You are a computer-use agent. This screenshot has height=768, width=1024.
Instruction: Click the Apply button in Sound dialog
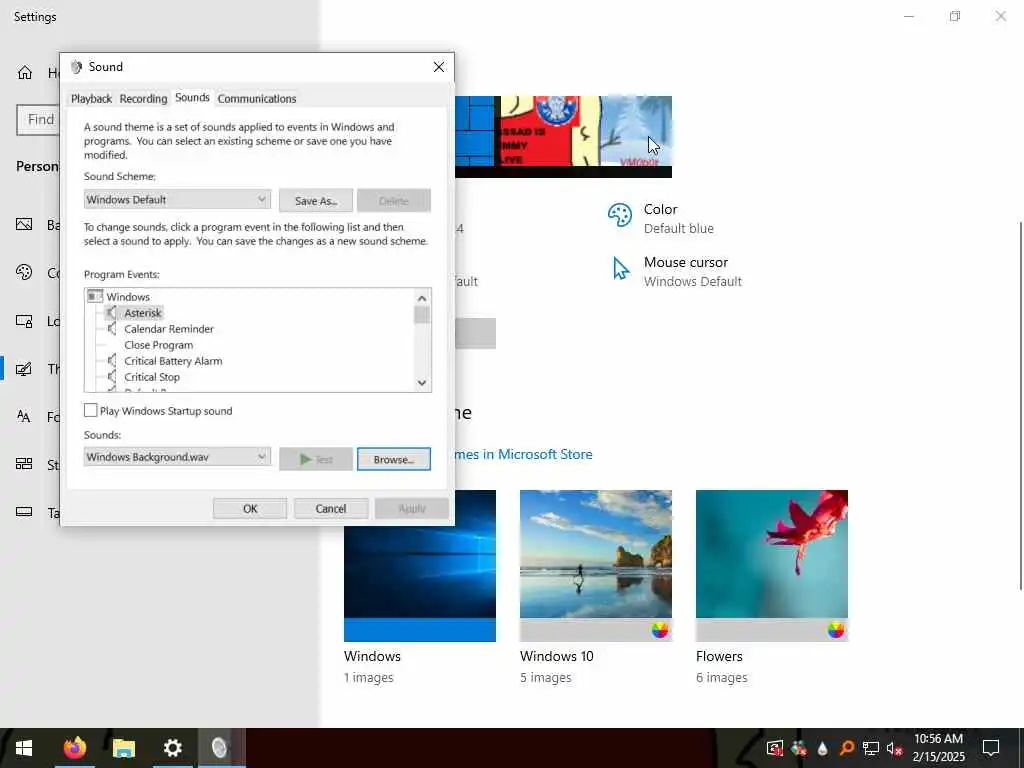(x=411, y=509)
